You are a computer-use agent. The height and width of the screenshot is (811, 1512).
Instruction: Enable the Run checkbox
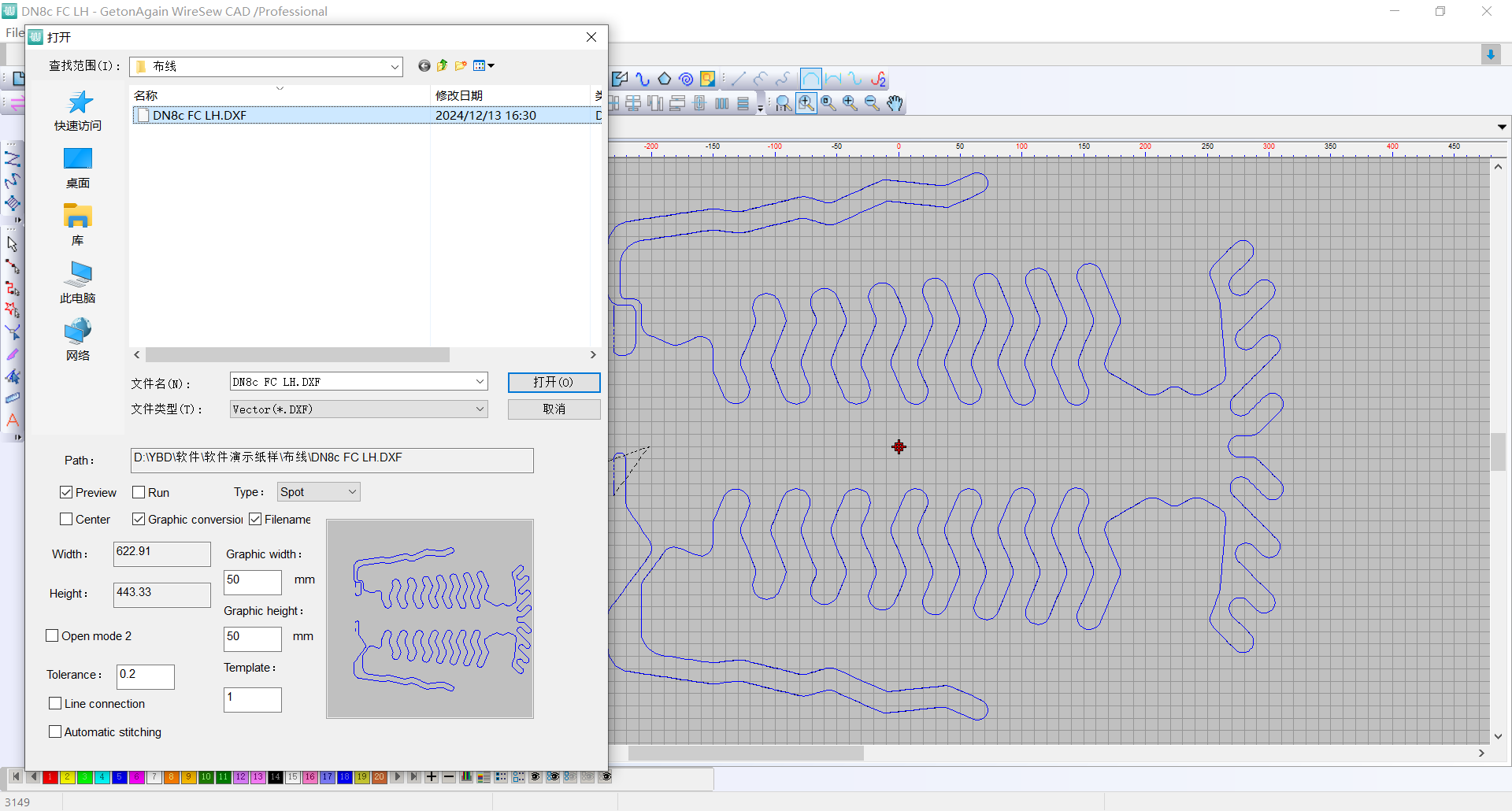(139, 493)
